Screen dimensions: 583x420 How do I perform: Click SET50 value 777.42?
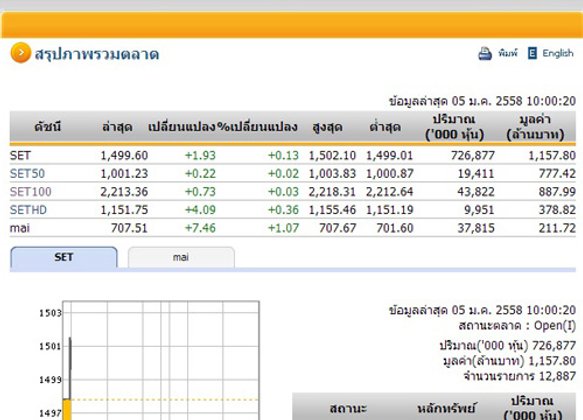557,174
